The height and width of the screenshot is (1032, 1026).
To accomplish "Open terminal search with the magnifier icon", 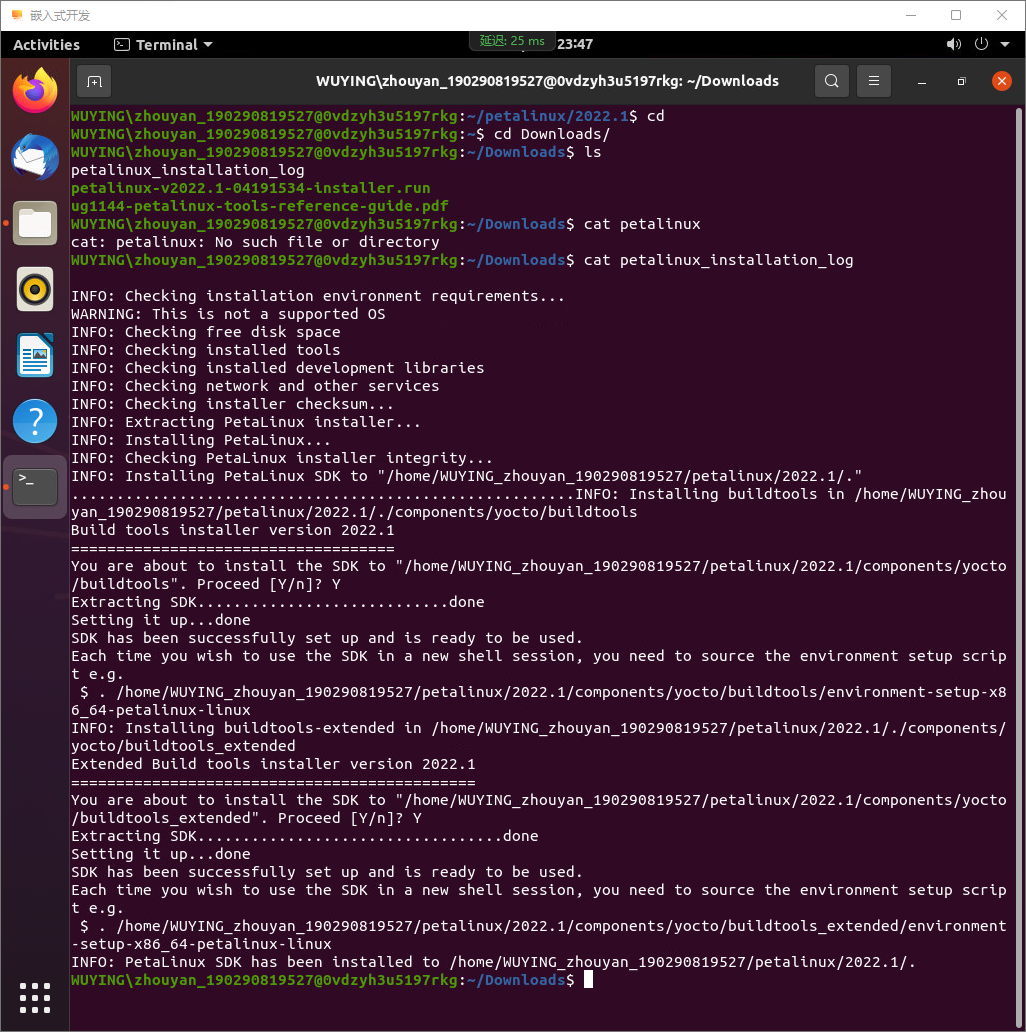I will pyautogui.click(x=831, y=81).
